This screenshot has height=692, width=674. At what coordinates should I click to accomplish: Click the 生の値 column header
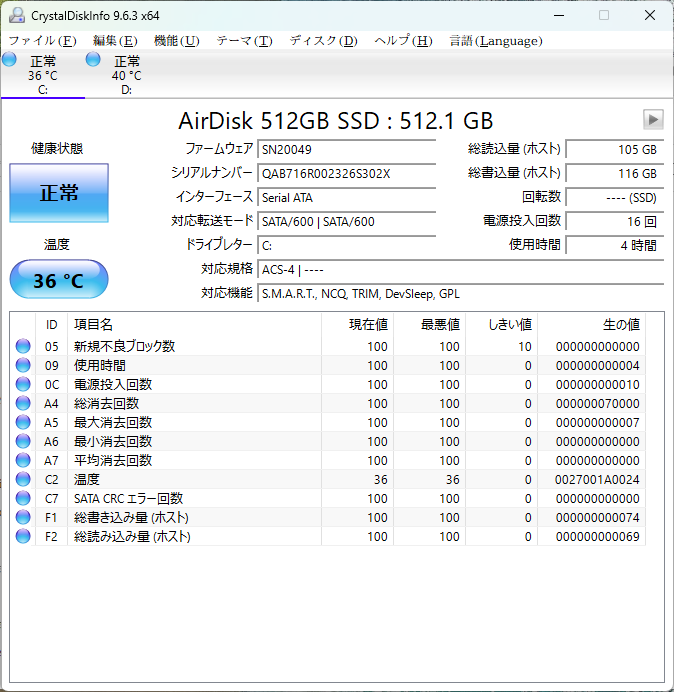click(x=591, y=325)
